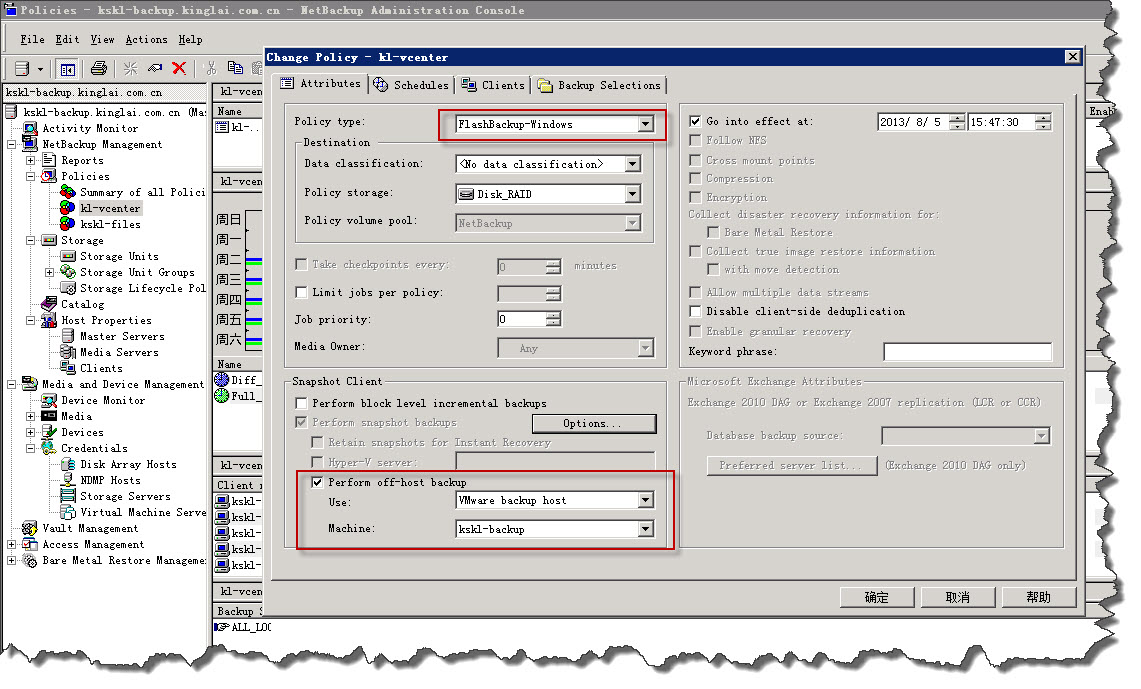Viewport: 1141px width, 689px height.
Task: Click the Preferred server list... button
Action: 792,466
